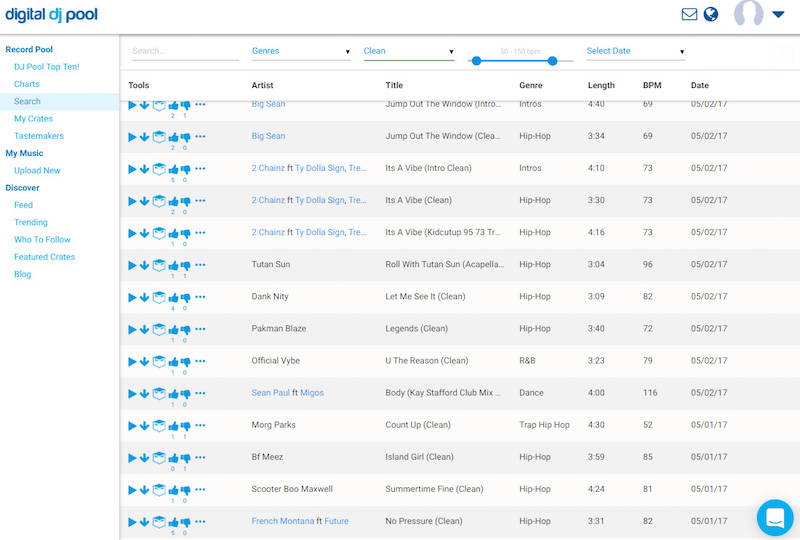Open more options for Summertime Fine
This screenshot has height=540, width=800.
[x=200, y=489]
